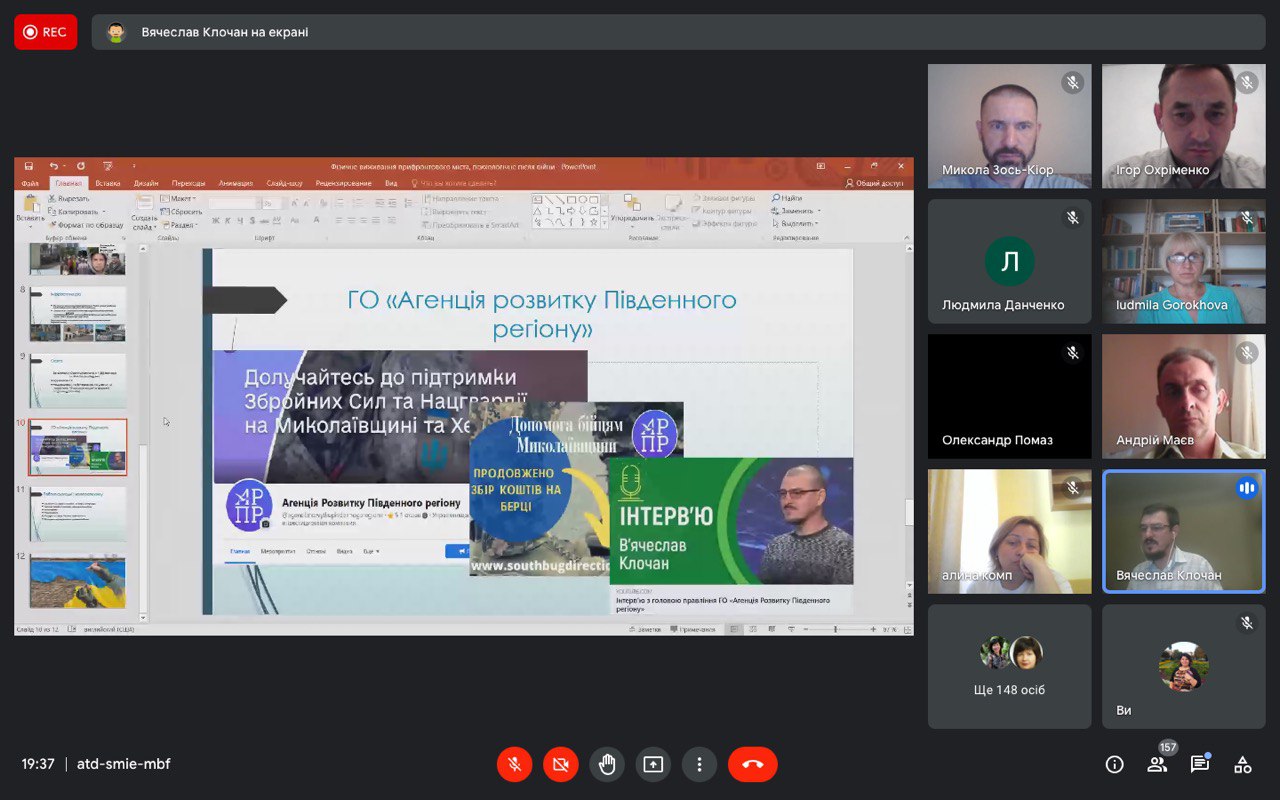The width and height of the screenshot is (1280, 800).
Task: Open the chat panel
Action: click(1200, 764)
